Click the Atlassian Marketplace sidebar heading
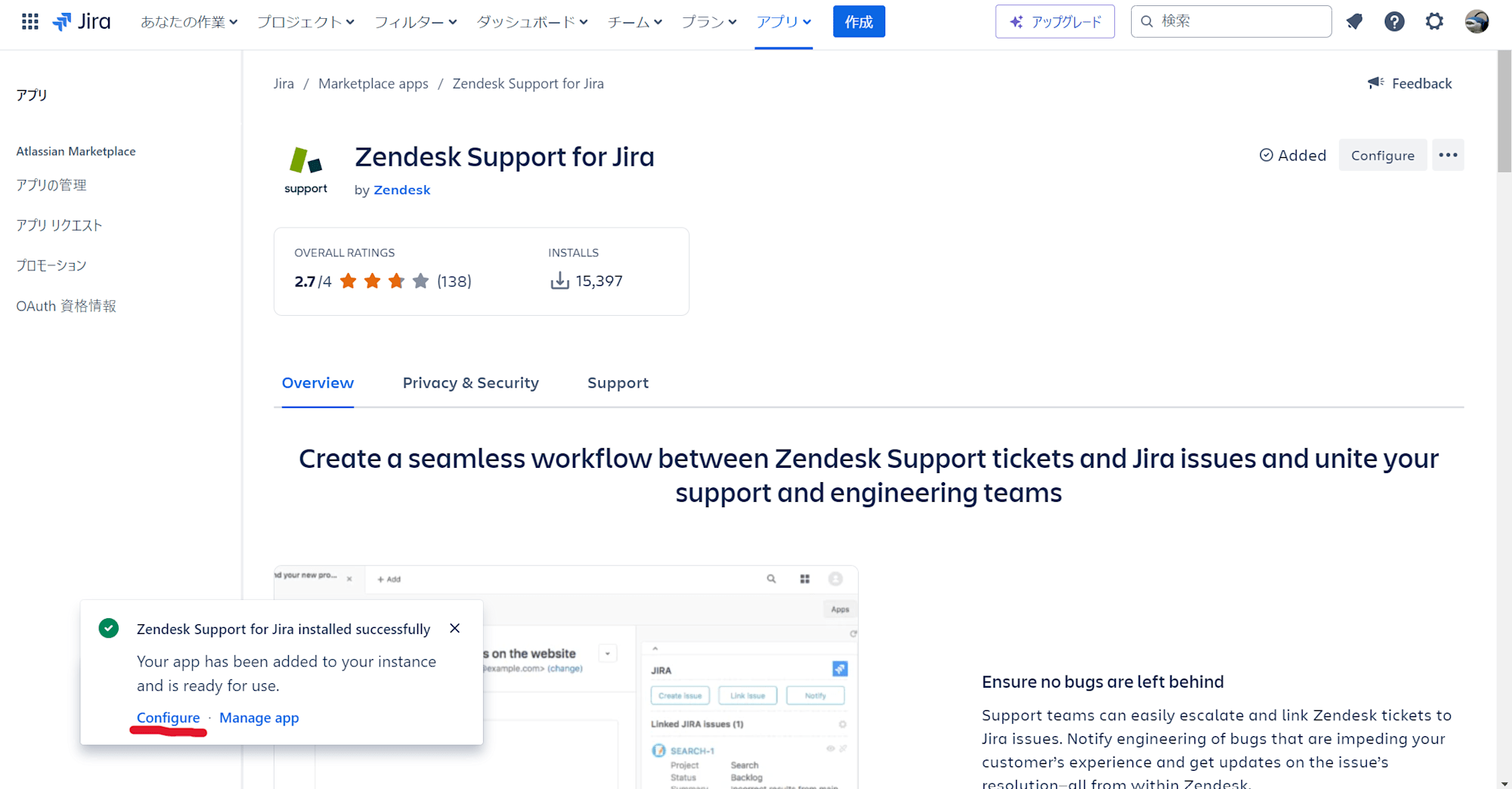Screen dimensions: 1512x789 coord(76,151)
